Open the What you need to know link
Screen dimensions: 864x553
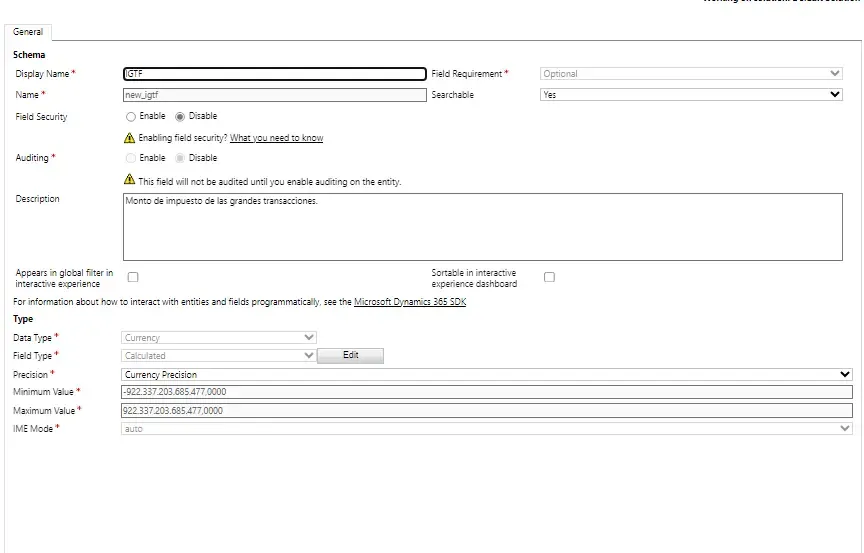pos(276,138)
